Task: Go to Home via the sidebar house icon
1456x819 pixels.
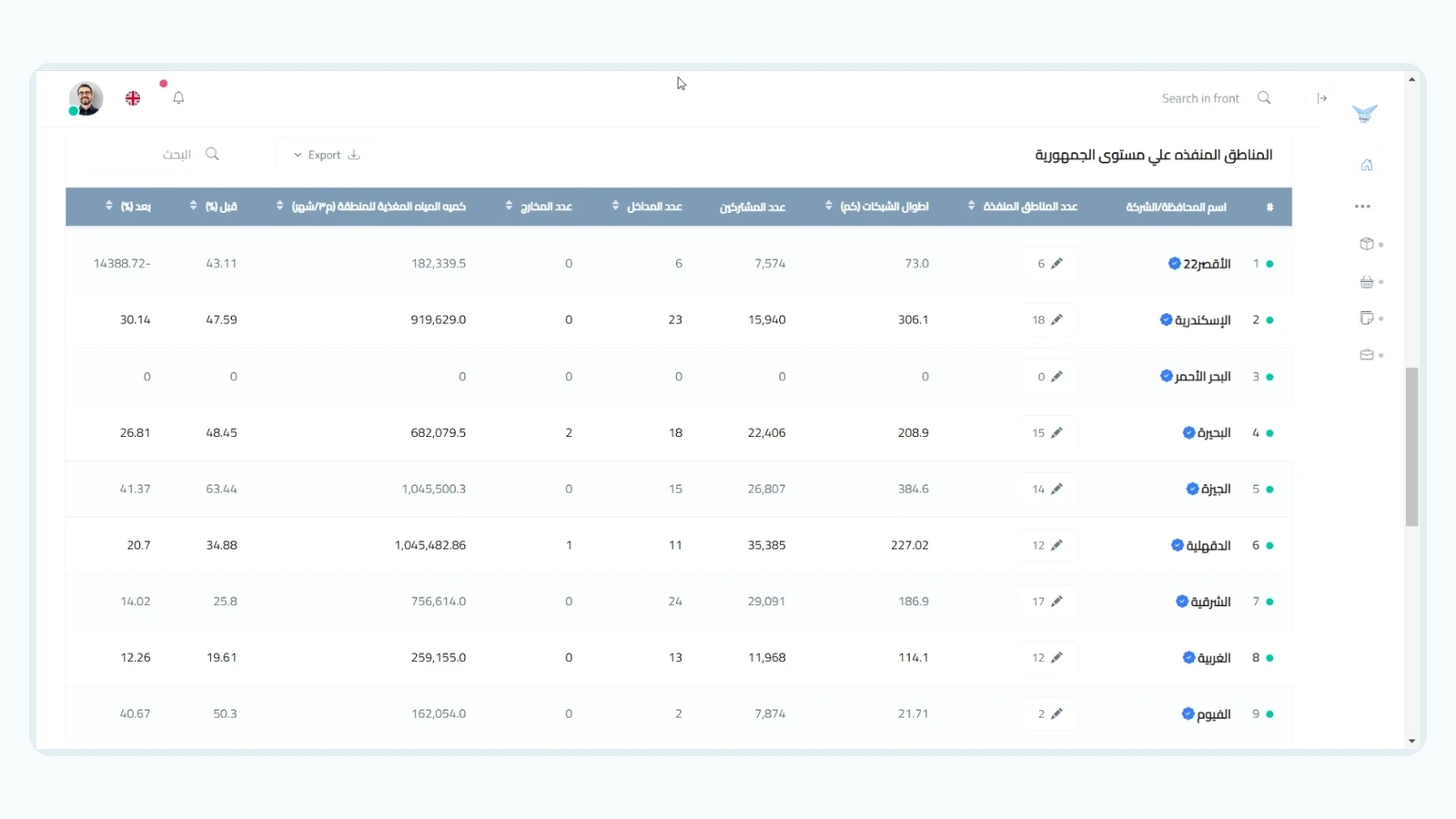Action: click(x=1367, y=165)
